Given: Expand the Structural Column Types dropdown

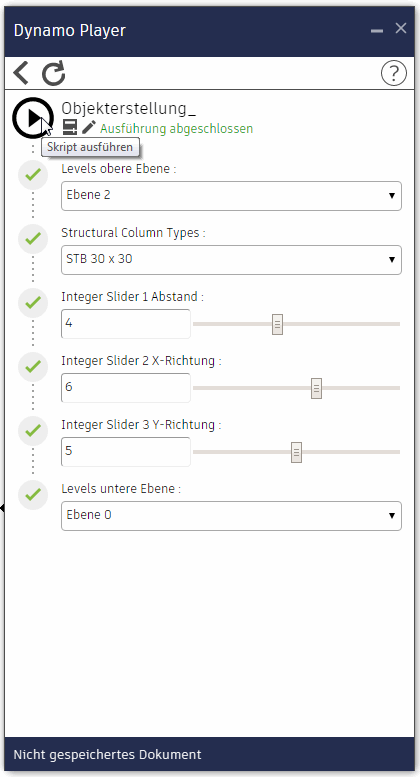Looking at the screenshot, I should tap(231, 260).
